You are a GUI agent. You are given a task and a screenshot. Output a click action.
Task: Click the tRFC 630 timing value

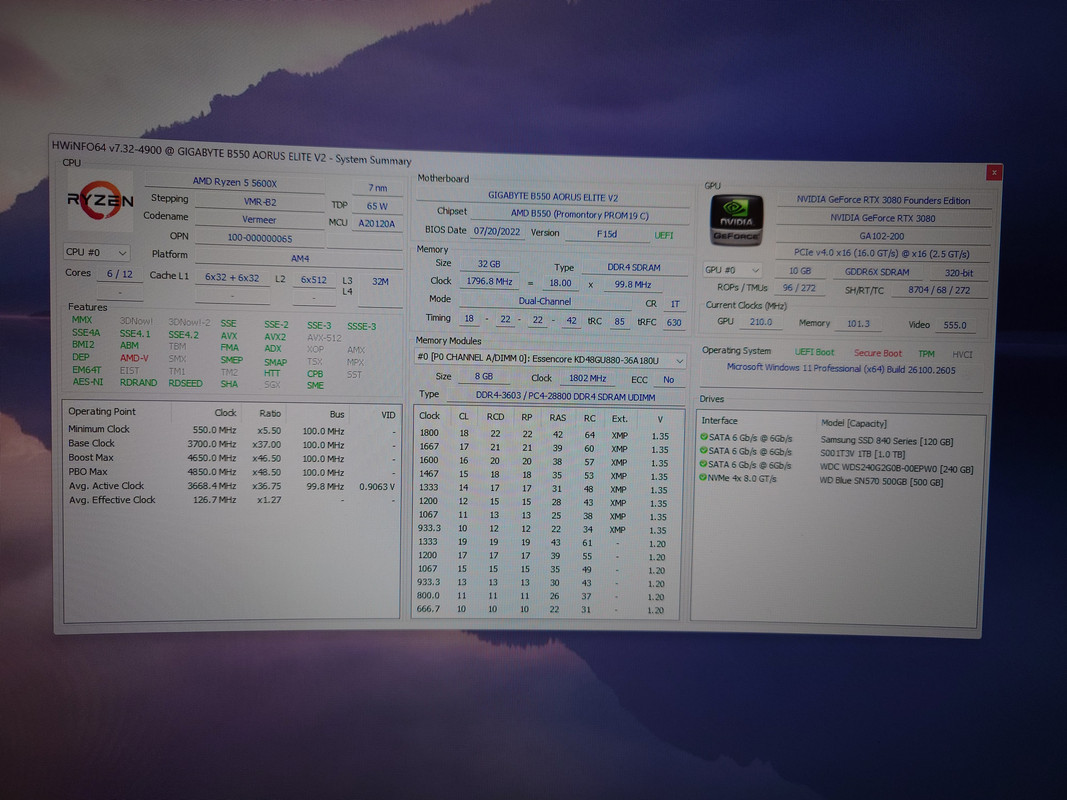pyautogui.click(x=674, y=322)
